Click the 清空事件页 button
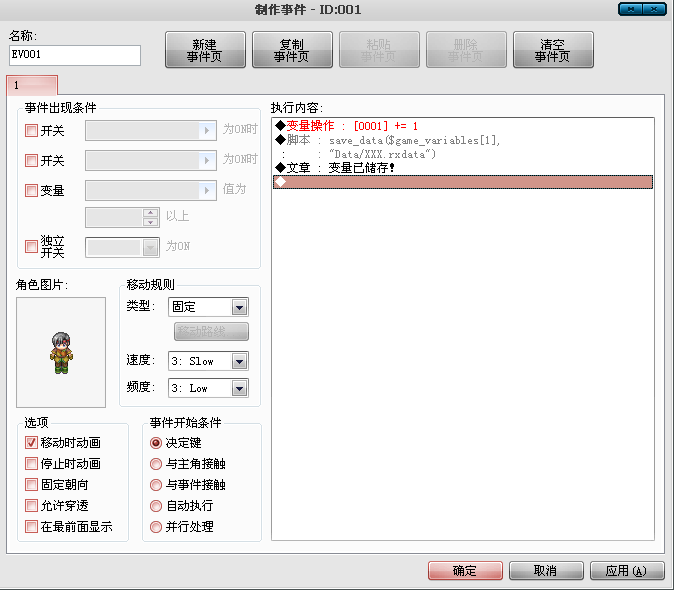674x590 pixels. (x=553, y=50)
